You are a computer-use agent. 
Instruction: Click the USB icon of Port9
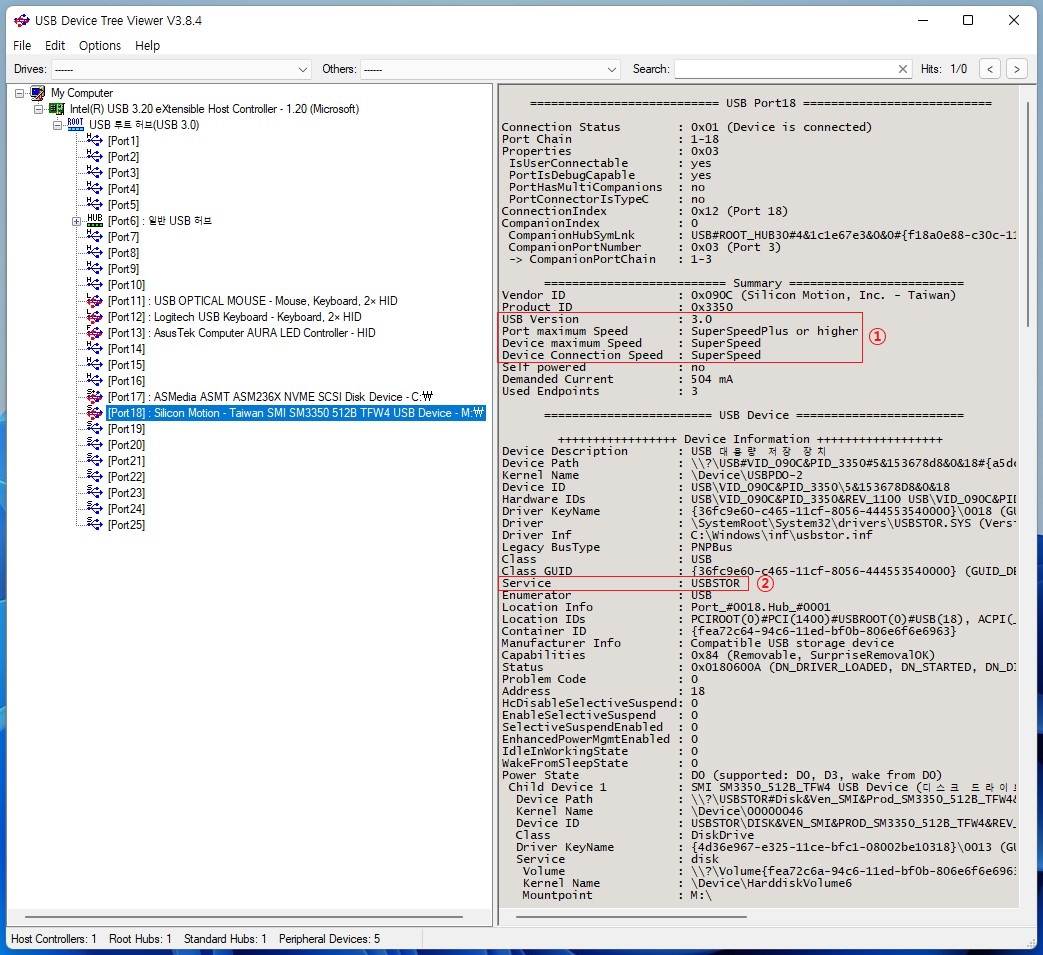94,268
